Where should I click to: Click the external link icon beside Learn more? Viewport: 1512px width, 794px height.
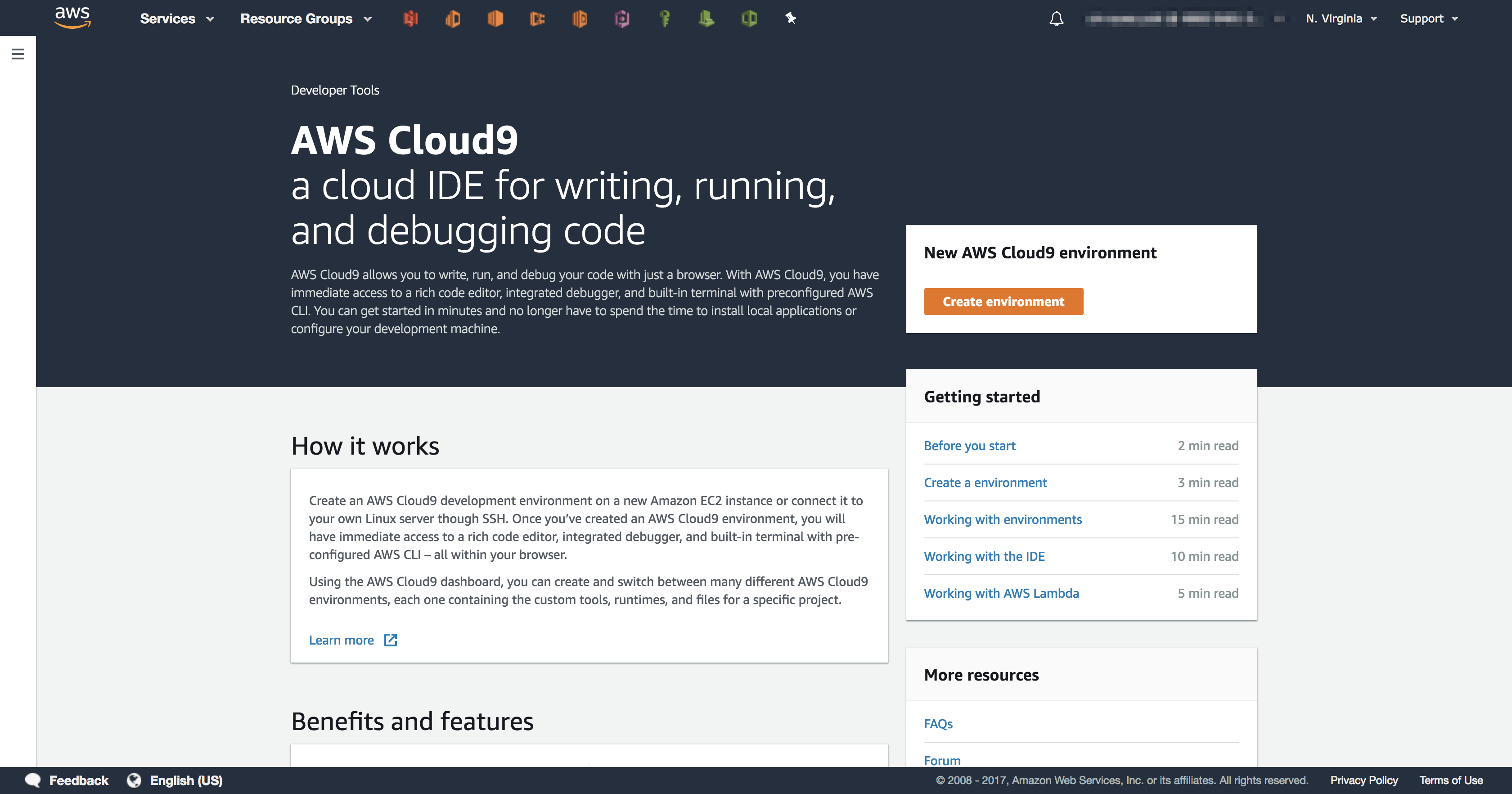coord(391,640)
